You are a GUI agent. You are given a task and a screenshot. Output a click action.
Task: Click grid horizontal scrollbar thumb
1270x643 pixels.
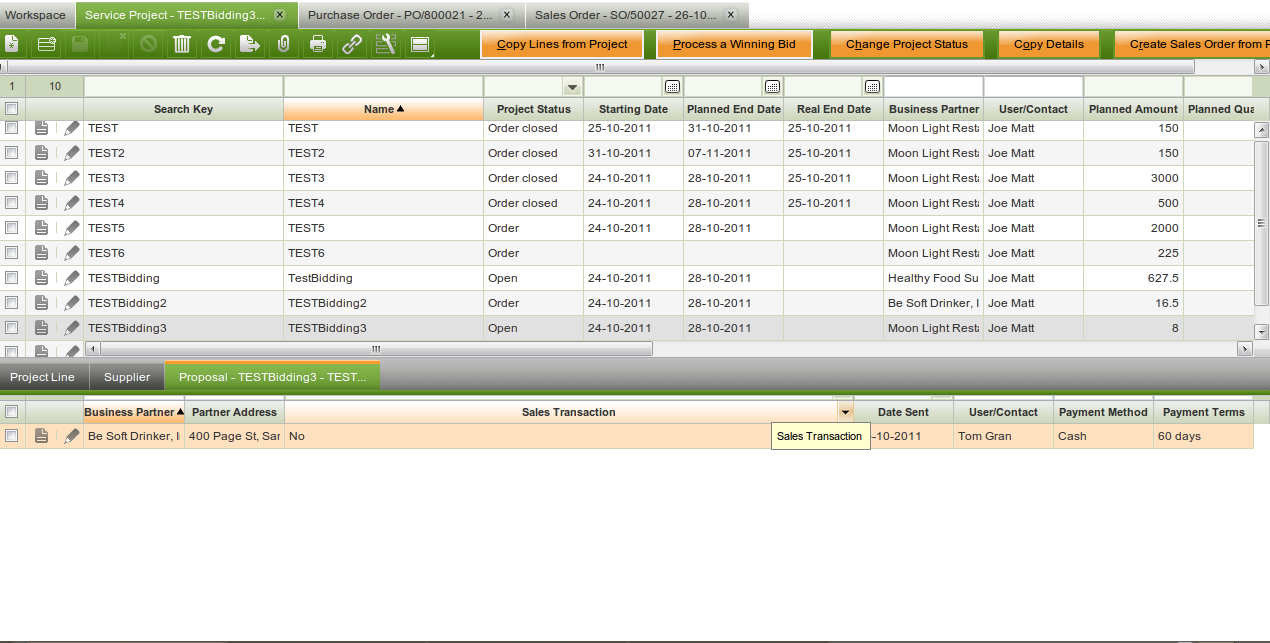pos(376,349)
